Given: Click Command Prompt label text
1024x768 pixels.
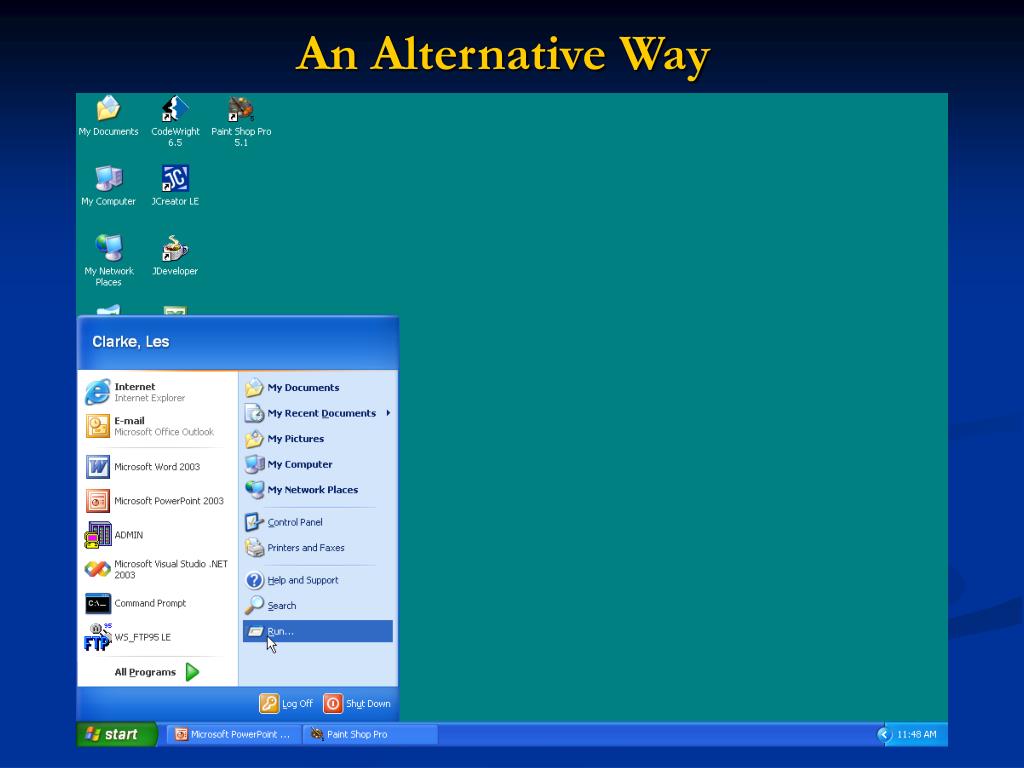Looking at the screenshot, I should 150,603.
